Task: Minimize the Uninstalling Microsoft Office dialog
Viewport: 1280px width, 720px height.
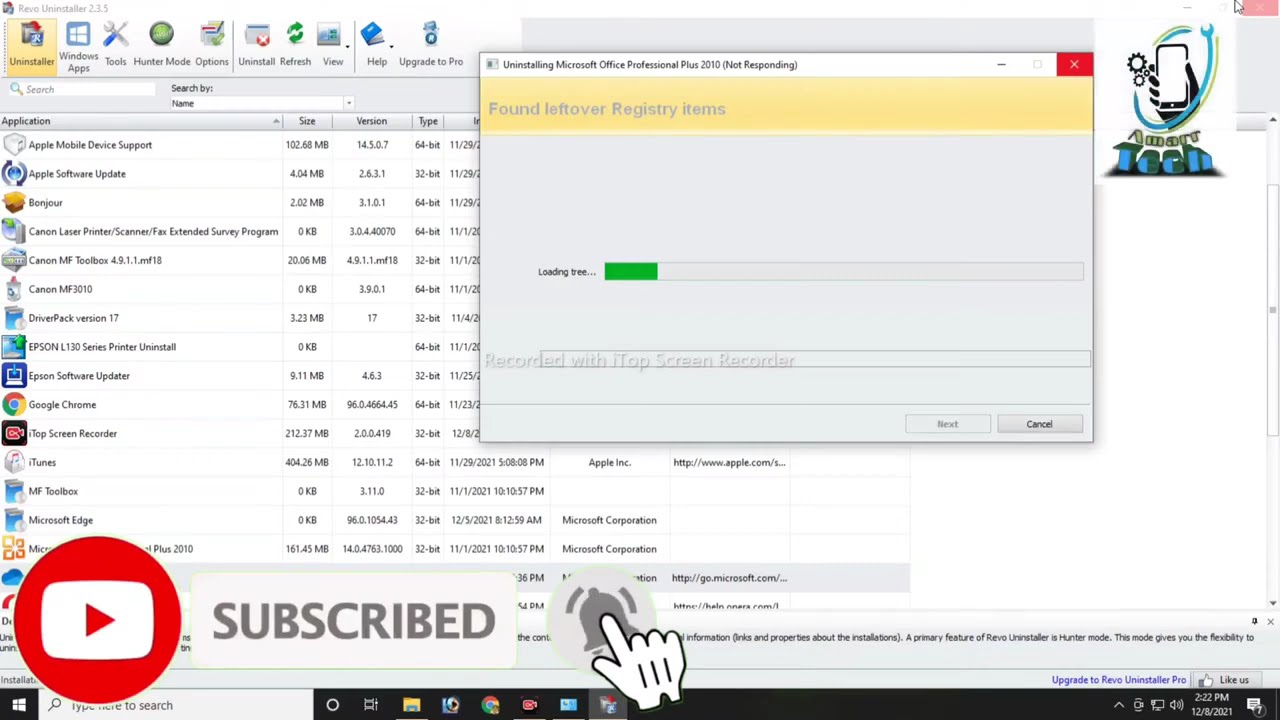Action: point(1001,65)
